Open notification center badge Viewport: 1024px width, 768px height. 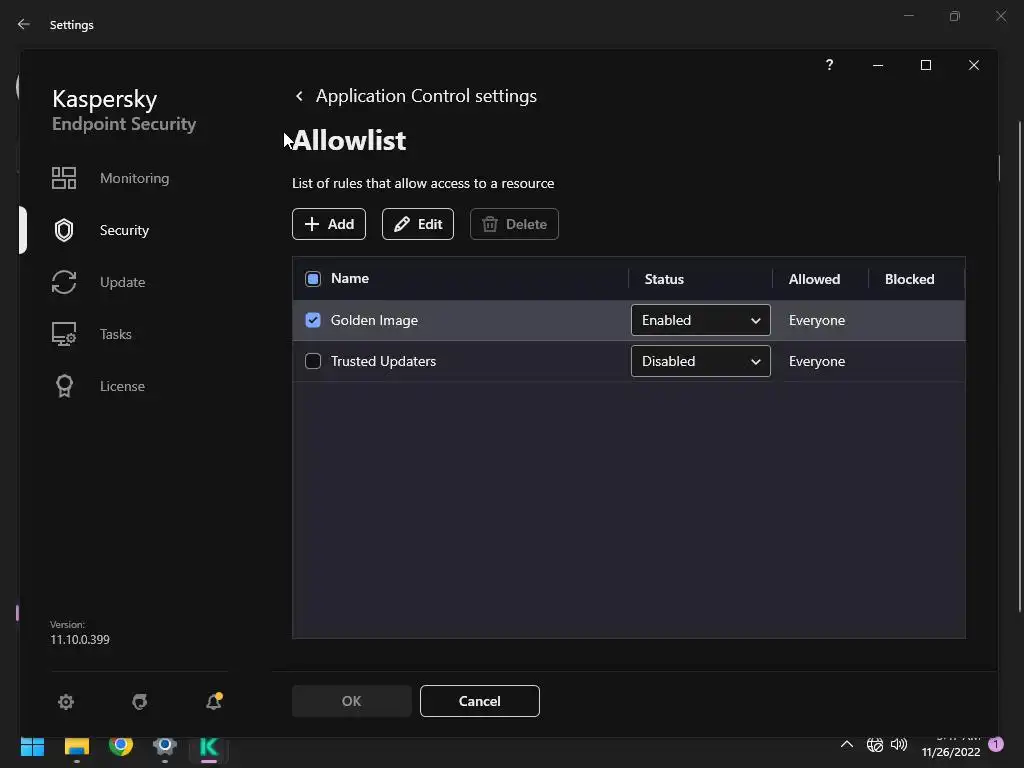[996, 744]
